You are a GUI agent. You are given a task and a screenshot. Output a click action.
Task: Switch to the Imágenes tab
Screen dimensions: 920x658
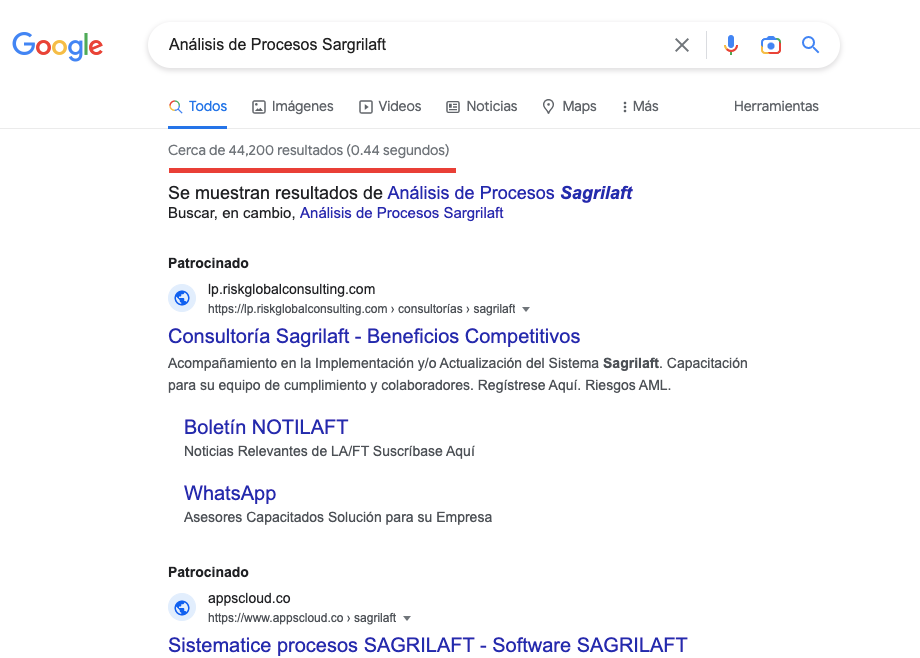pos(293,106)
